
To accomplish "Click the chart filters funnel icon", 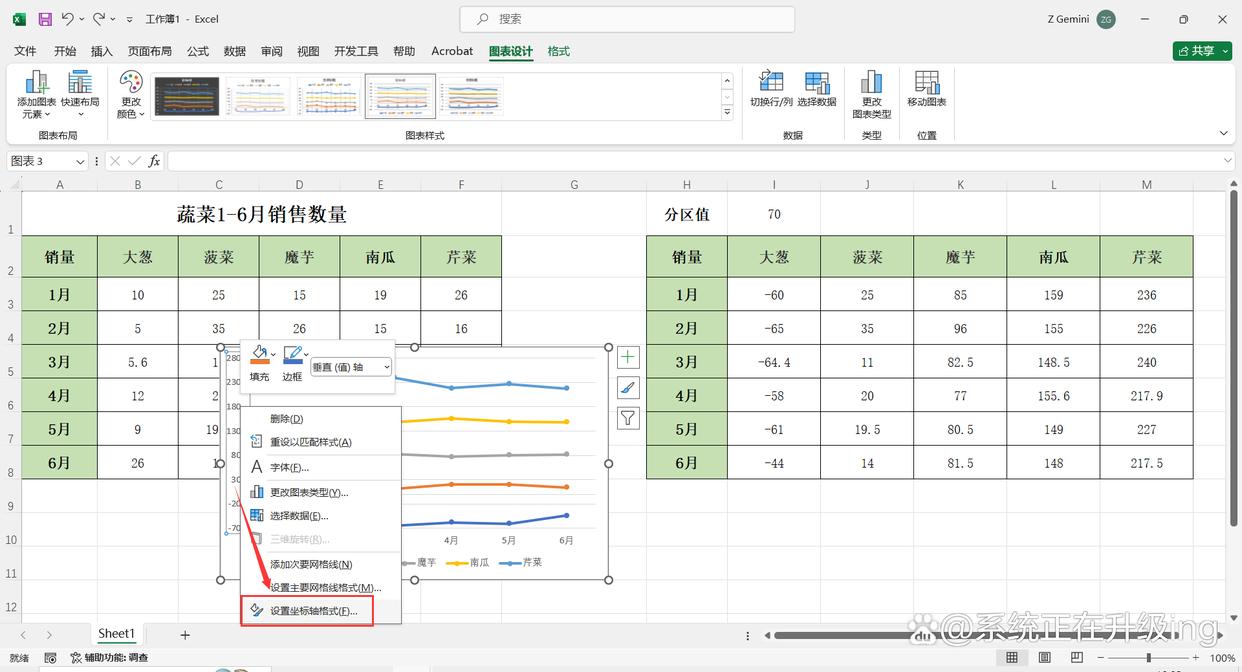I will pos(628,418).
